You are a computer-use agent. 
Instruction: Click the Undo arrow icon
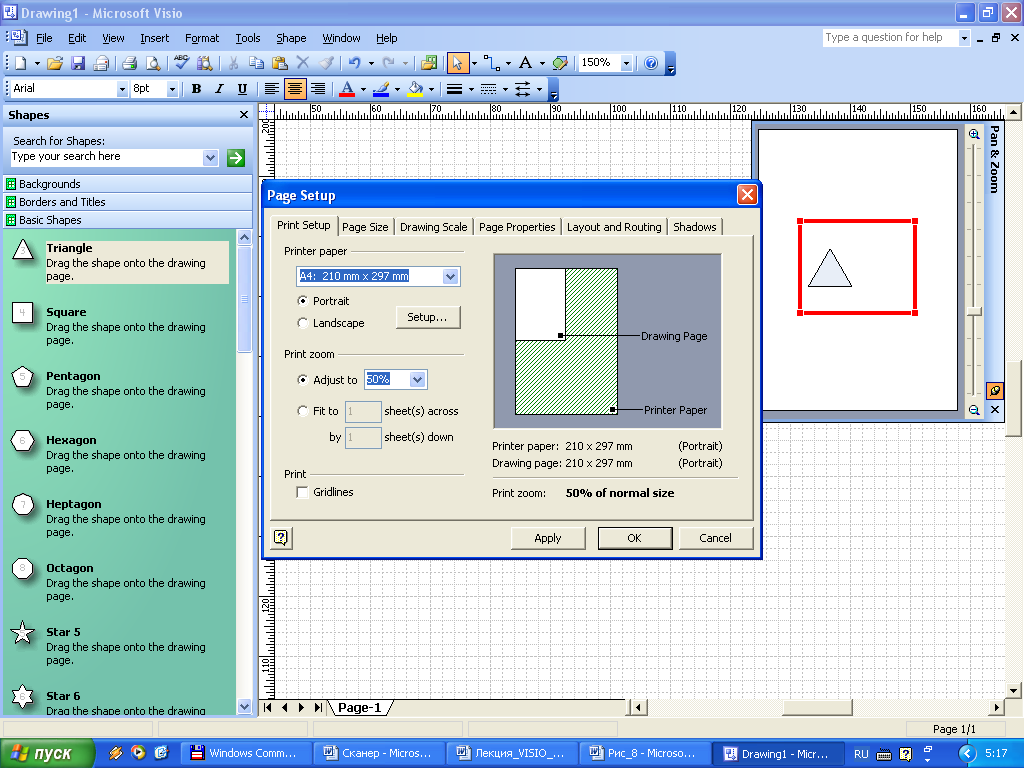(354, 63)
